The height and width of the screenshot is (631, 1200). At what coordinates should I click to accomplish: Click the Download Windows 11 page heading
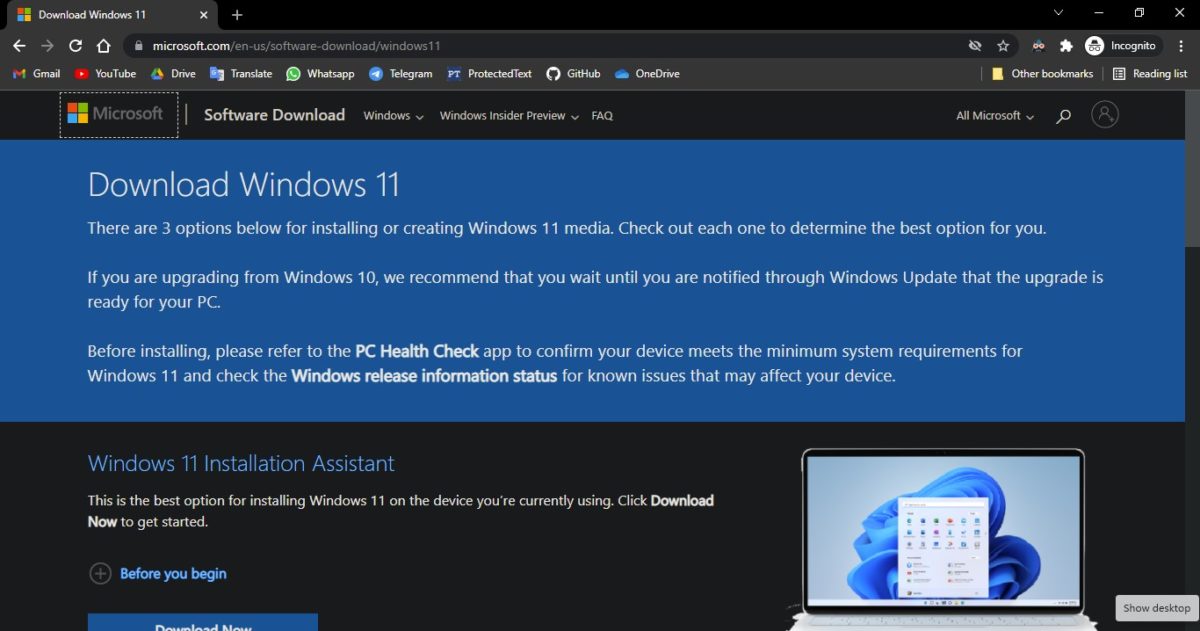pyautogui.click(x=243, y=185)
